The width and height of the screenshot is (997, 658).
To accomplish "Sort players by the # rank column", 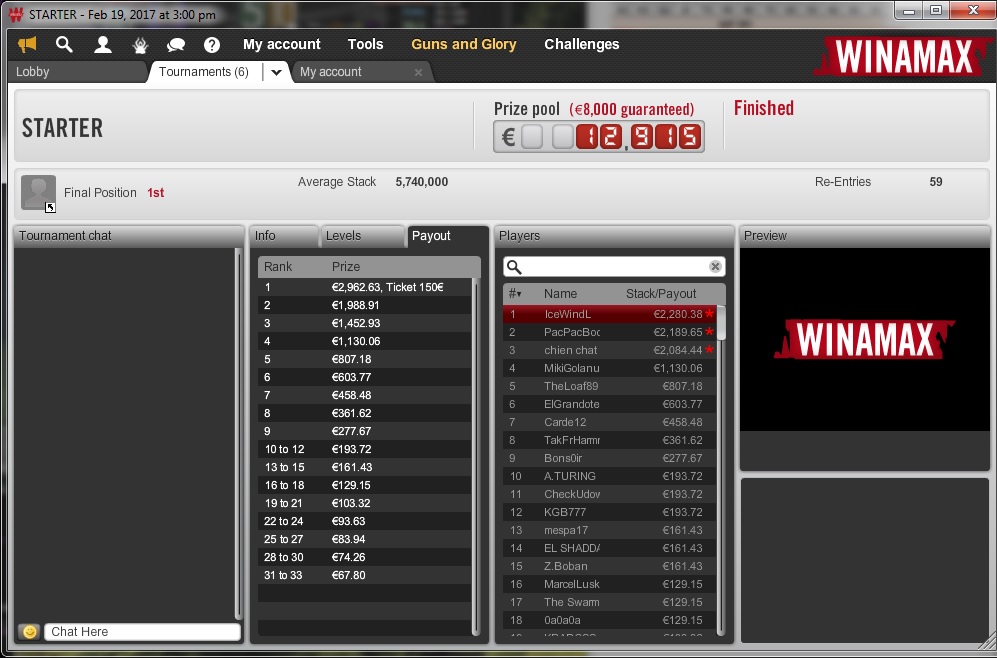I will (x=515, y=294).
